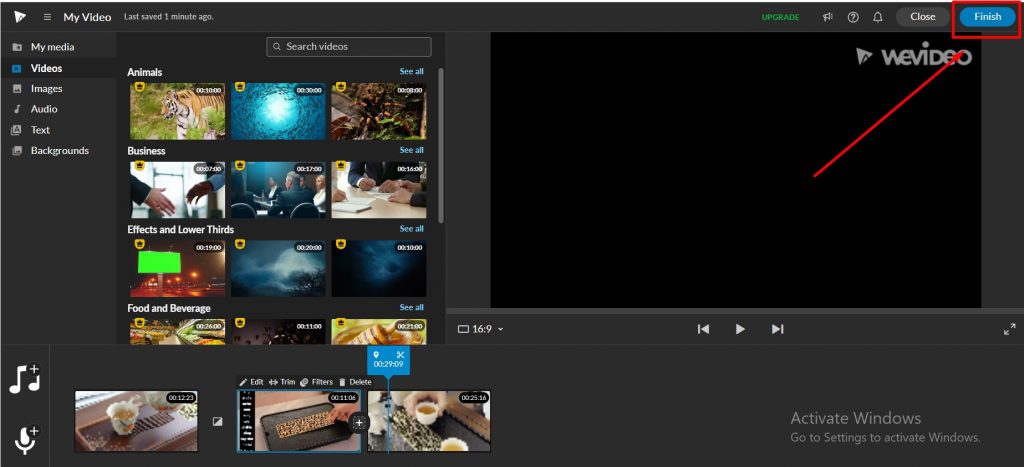Select the tiger video thumbnail
Image resolution: width=1024 pixels, height=467 pixels.
(178, 111)
